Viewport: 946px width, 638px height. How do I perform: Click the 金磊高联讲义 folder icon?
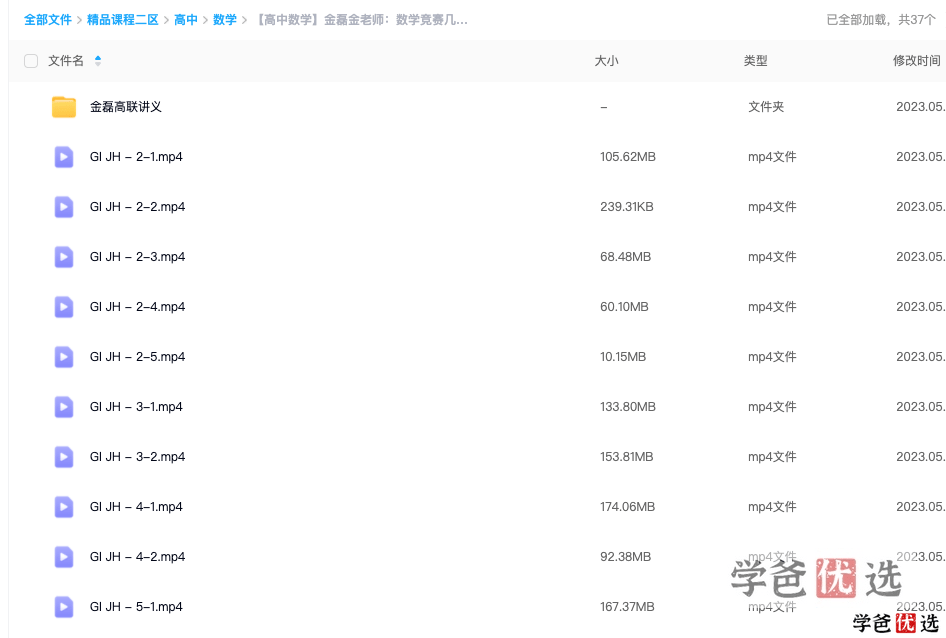point(63,107)
